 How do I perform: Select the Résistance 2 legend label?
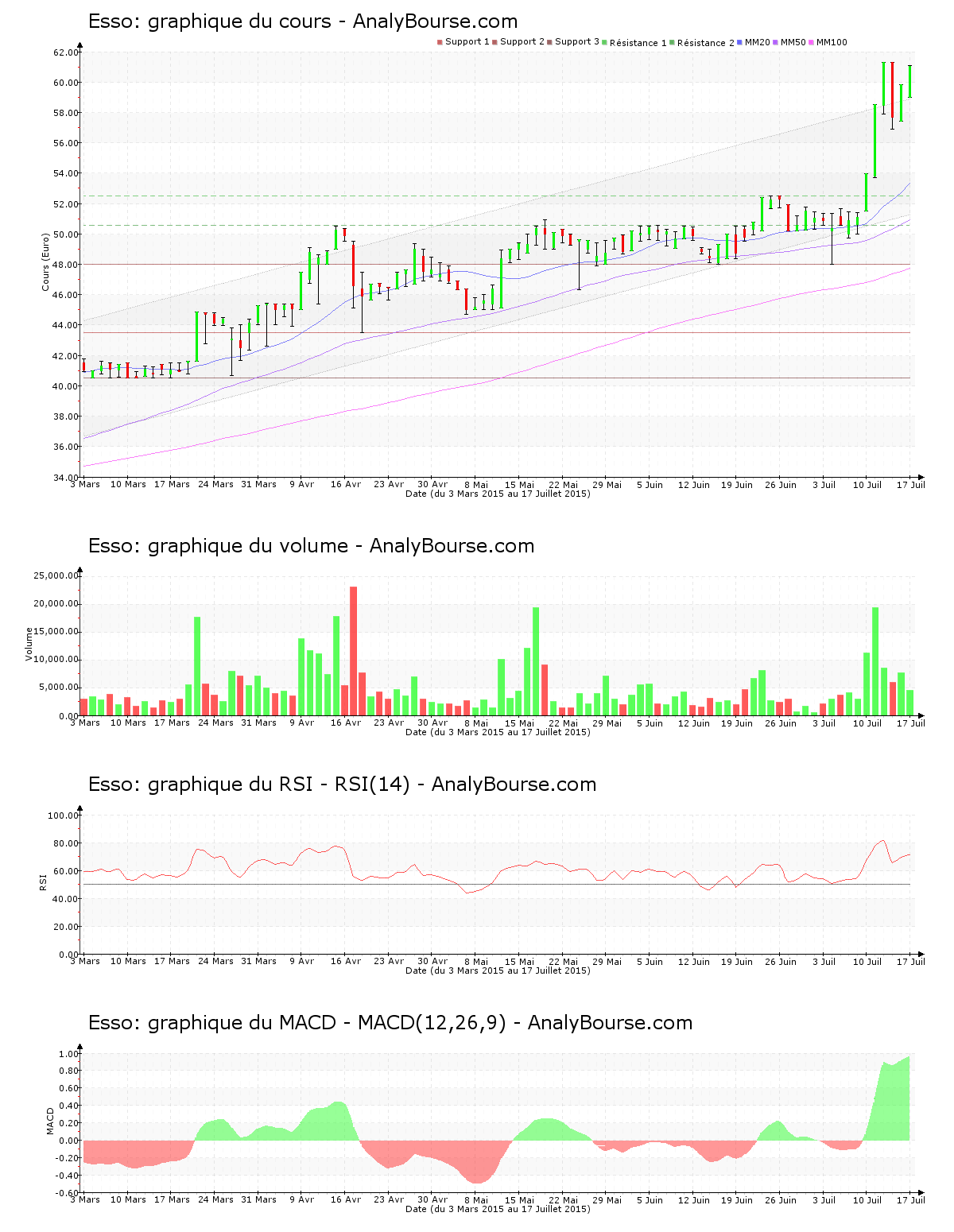coord(706,42)
